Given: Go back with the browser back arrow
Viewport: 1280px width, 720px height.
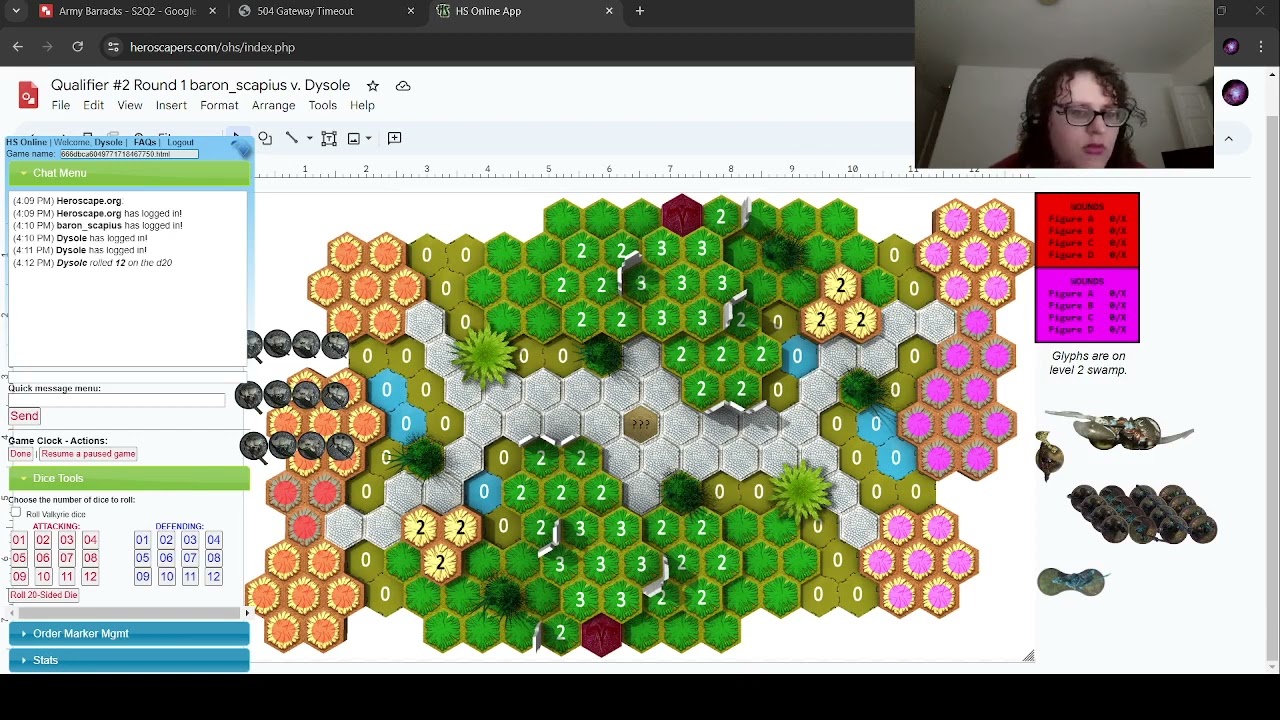Looking at the screenshot, I should (18, 47).
